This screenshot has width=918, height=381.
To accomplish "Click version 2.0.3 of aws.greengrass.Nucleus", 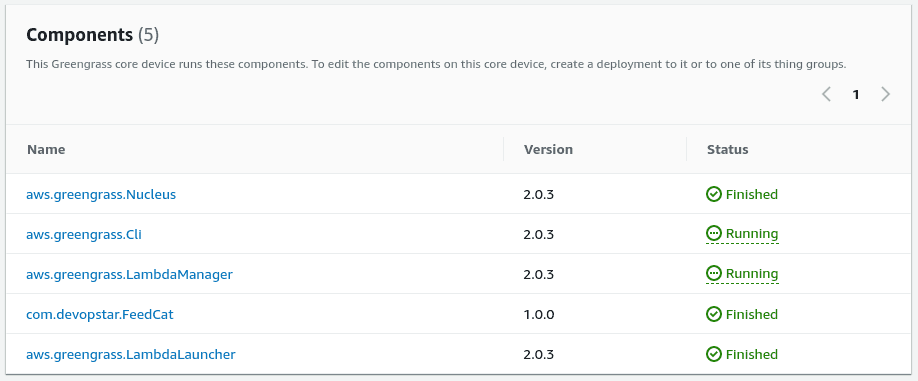I will pyautogui.click(x=539, y=194).
